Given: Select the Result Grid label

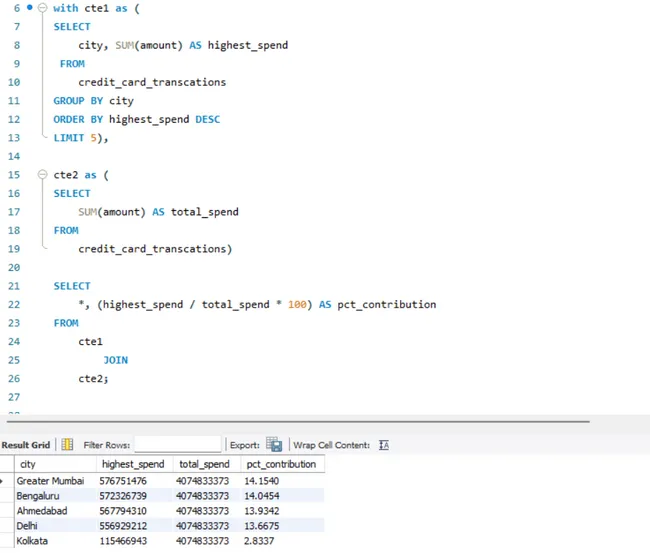Looking at the screenshot, I should 26,445.
